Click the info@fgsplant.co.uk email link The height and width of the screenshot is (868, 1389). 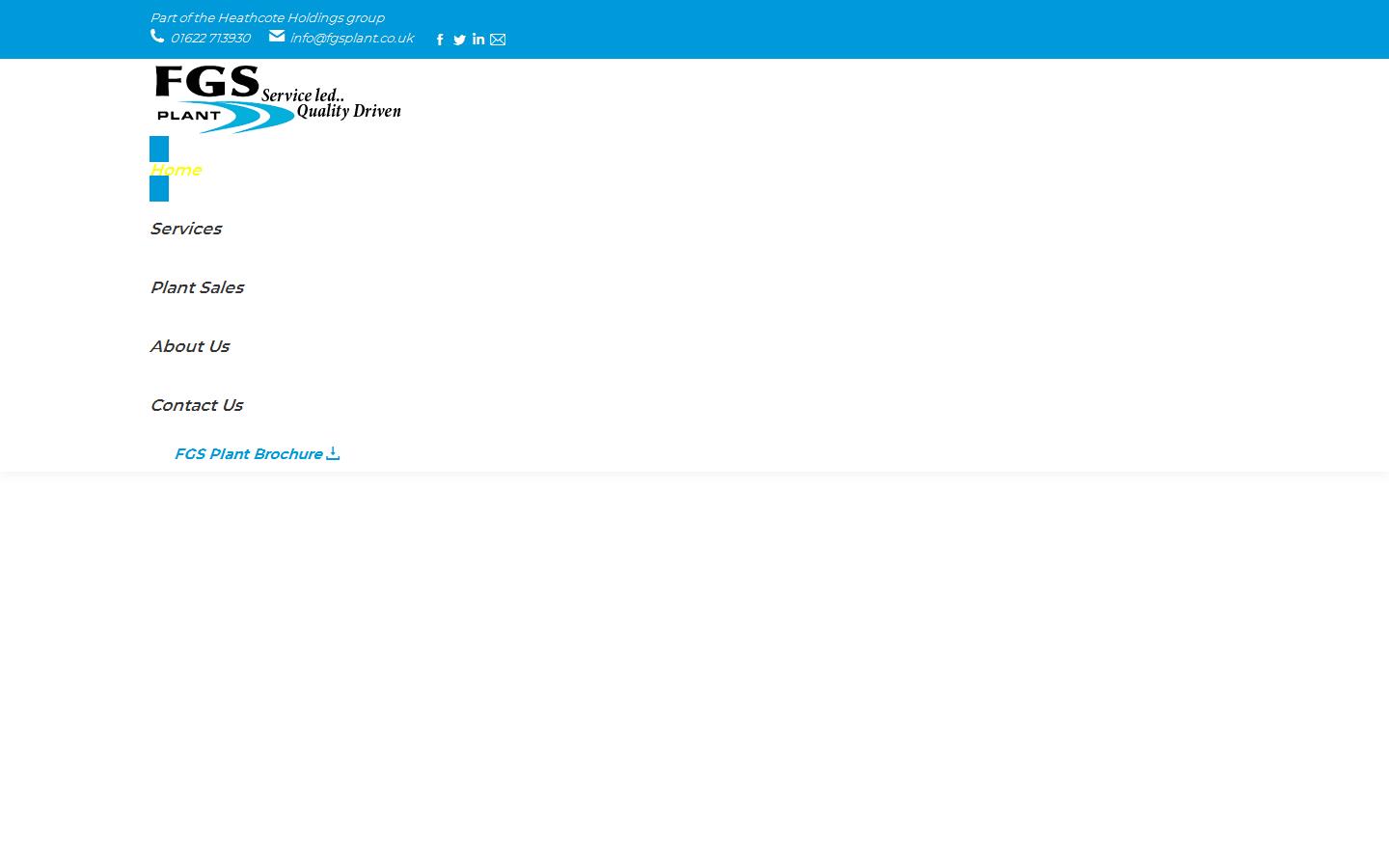(x=351, y=39)
